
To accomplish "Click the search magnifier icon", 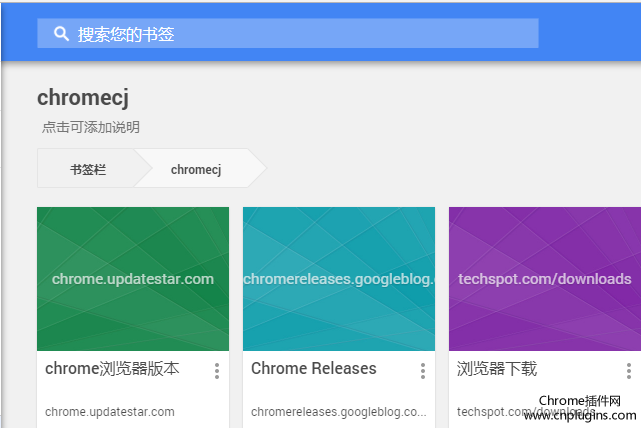I will [61, 34].
